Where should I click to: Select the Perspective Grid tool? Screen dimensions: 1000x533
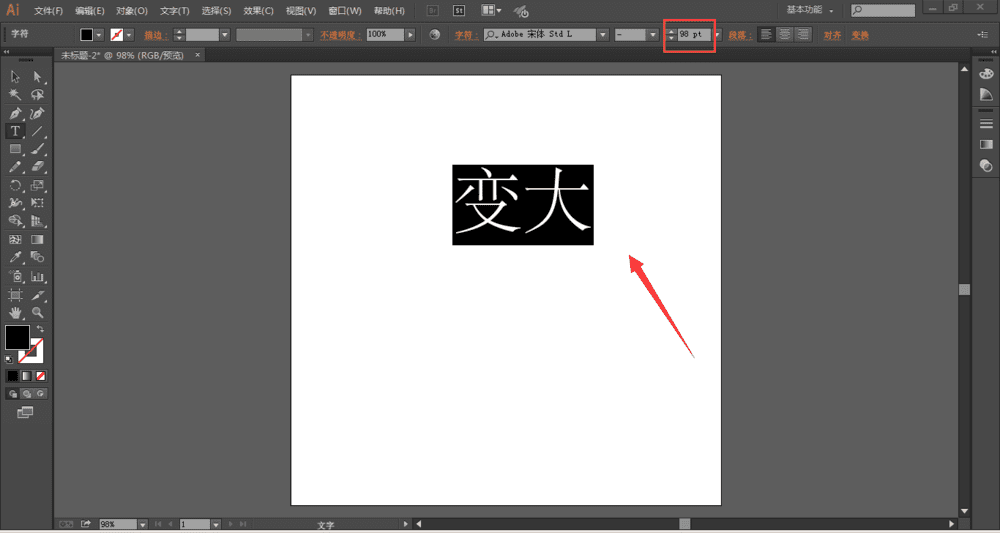38,221
